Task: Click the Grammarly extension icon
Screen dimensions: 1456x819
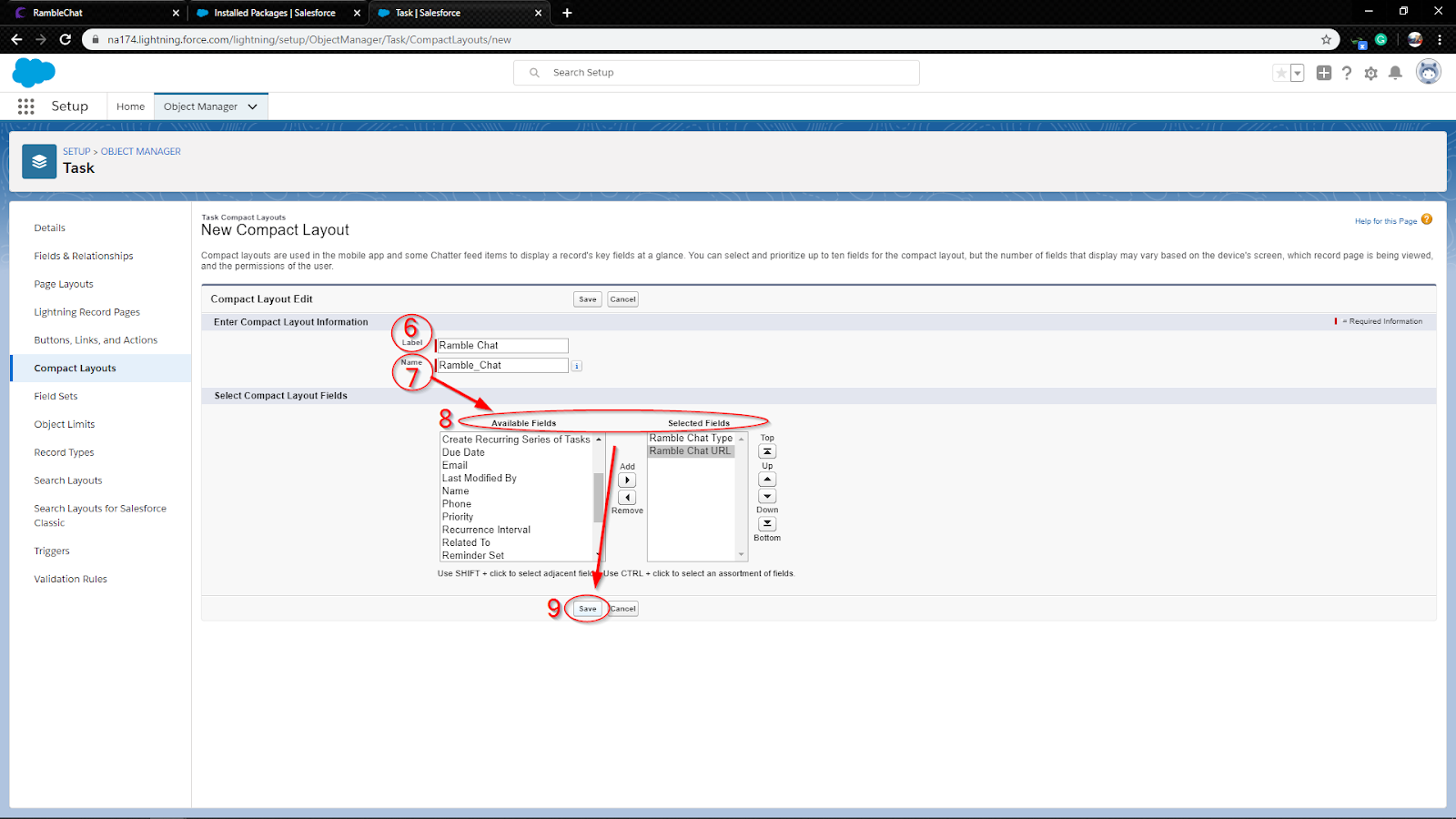Action: pyautogui.click(x=1380, y=39)
